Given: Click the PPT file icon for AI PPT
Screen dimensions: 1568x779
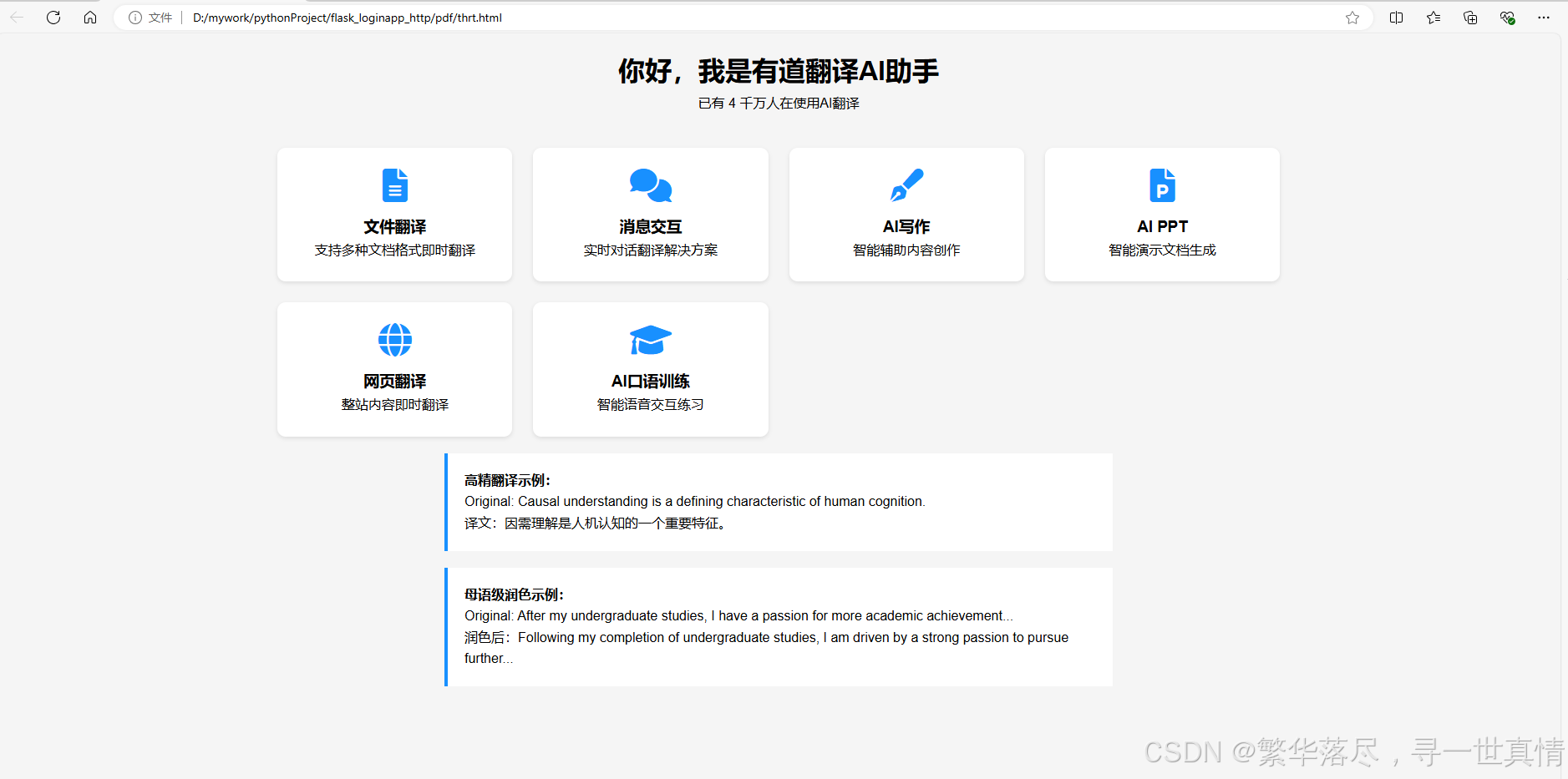Looking at the screenshot, I should 1162,185.
